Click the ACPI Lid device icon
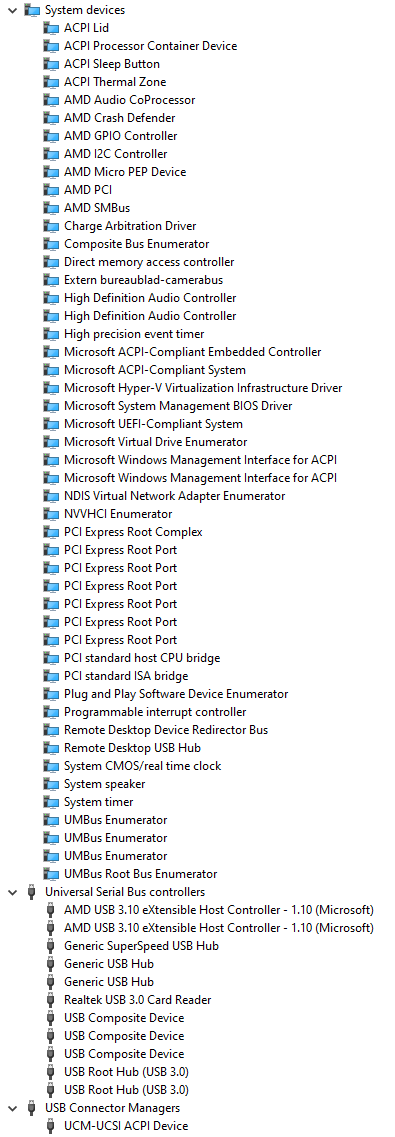Image resolution: width=395 pixels, height=1137 pixels. (51, 28)
